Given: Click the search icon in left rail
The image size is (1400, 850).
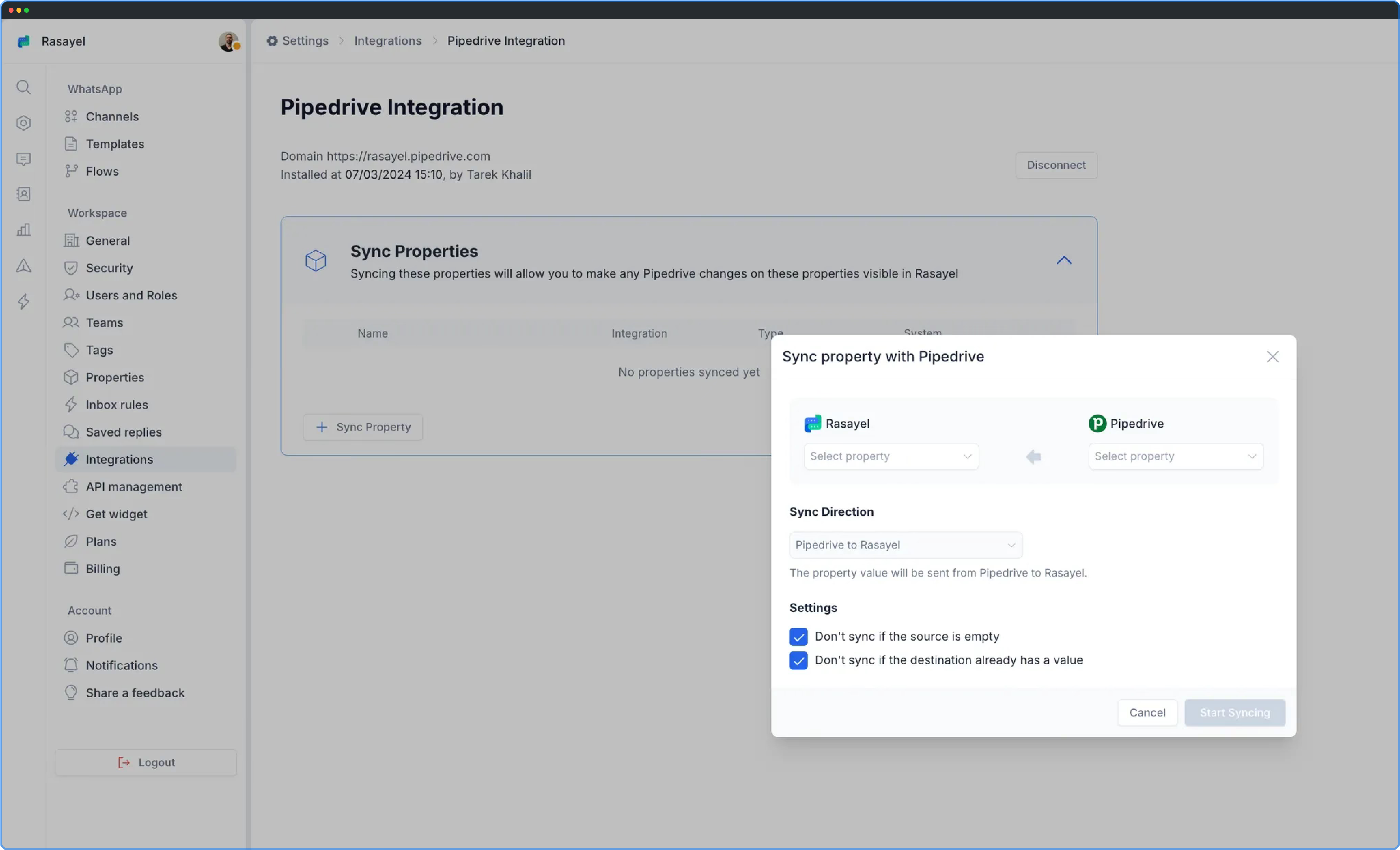Looking at the screenshot, I should point(23,87).
